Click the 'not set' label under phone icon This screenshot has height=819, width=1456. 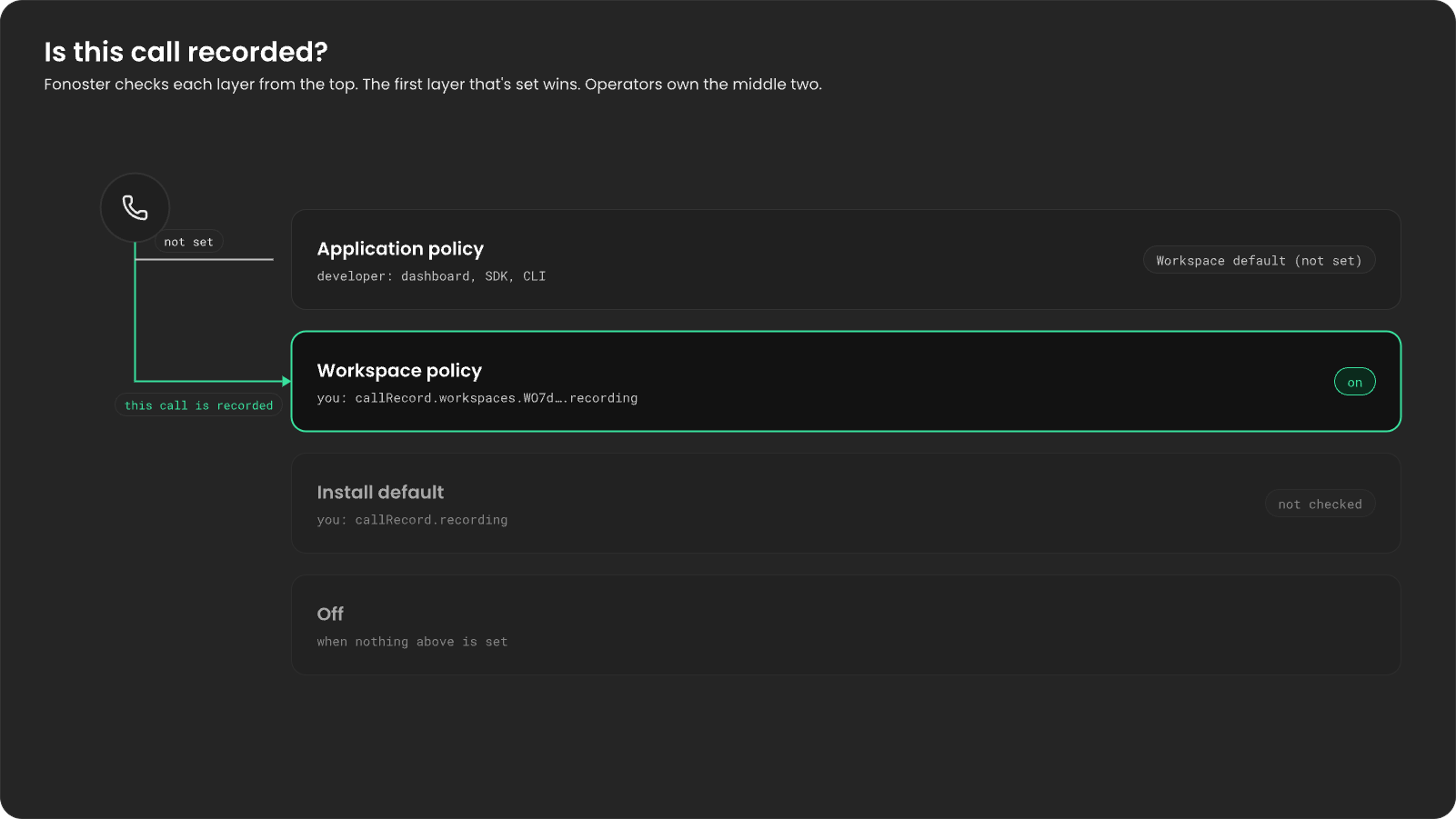[188, 242]
